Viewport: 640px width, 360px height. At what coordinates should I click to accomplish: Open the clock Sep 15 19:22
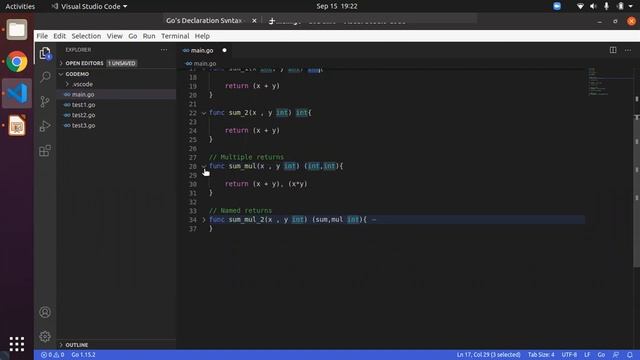(337, 6)
